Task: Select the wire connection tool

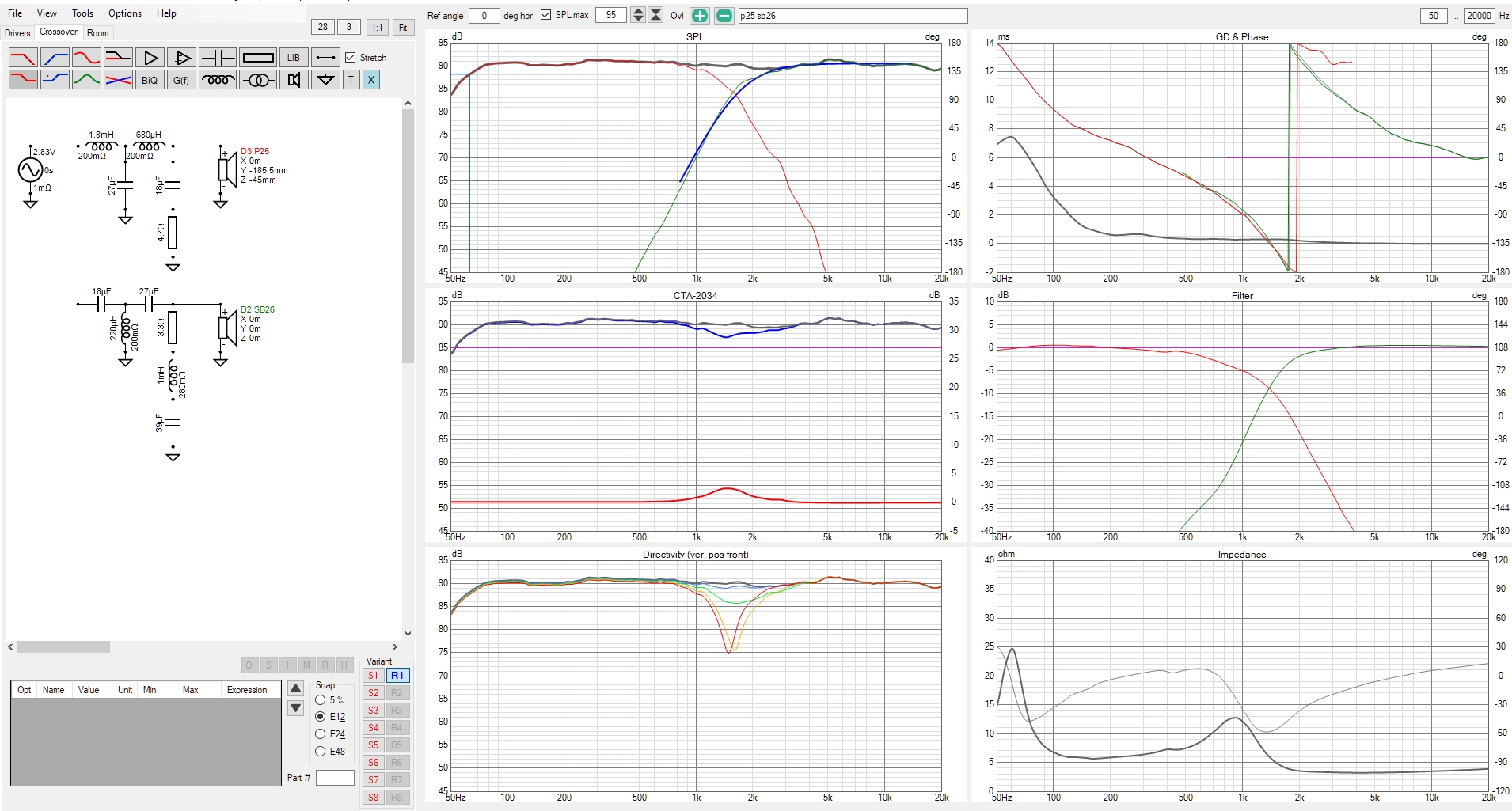Action: point(325,58)
